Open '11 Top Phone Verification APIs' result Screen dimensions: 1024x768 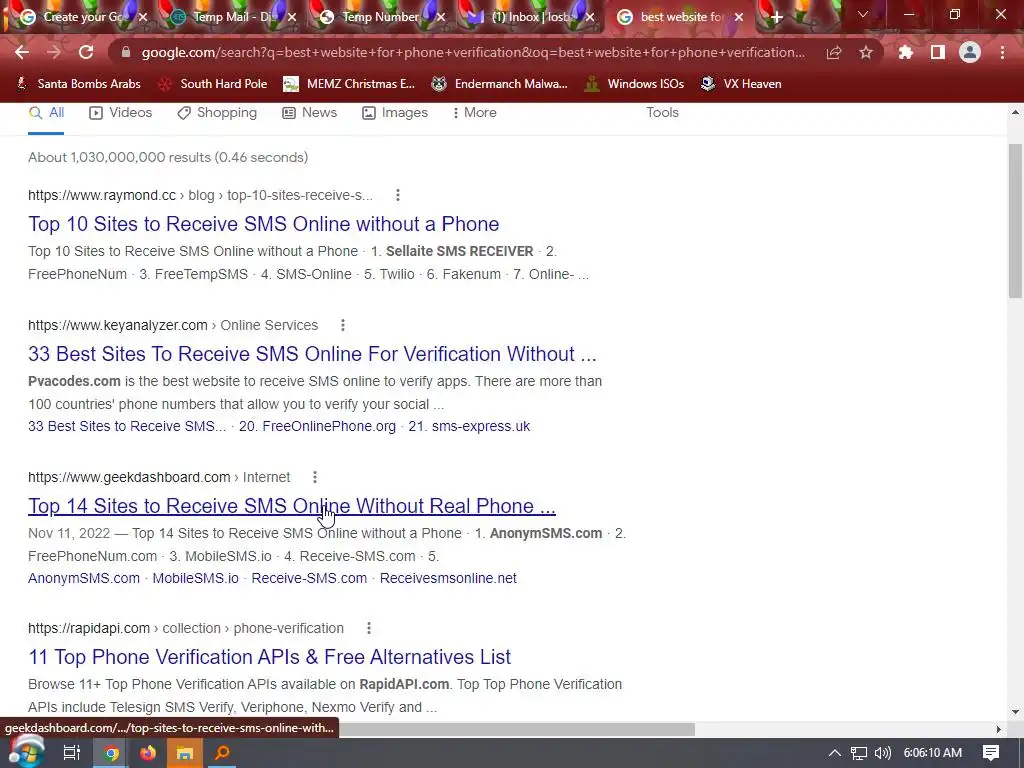click(269, 657)
